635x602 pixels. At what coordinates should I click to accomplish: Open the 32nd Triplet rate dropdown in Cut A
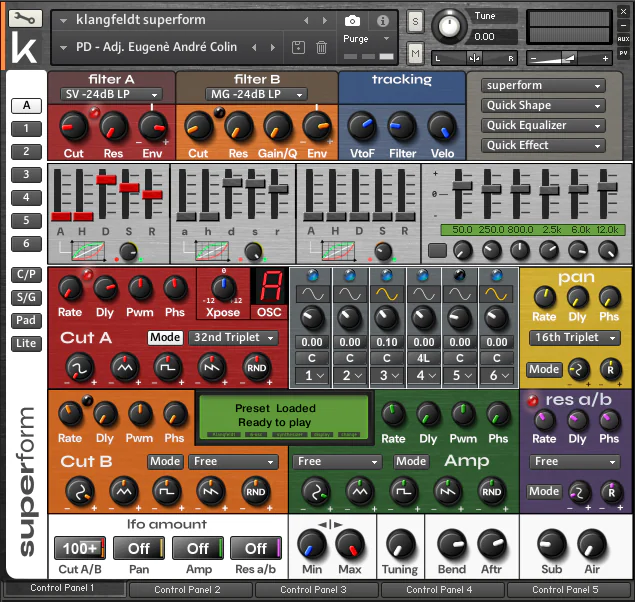[233, 337]
